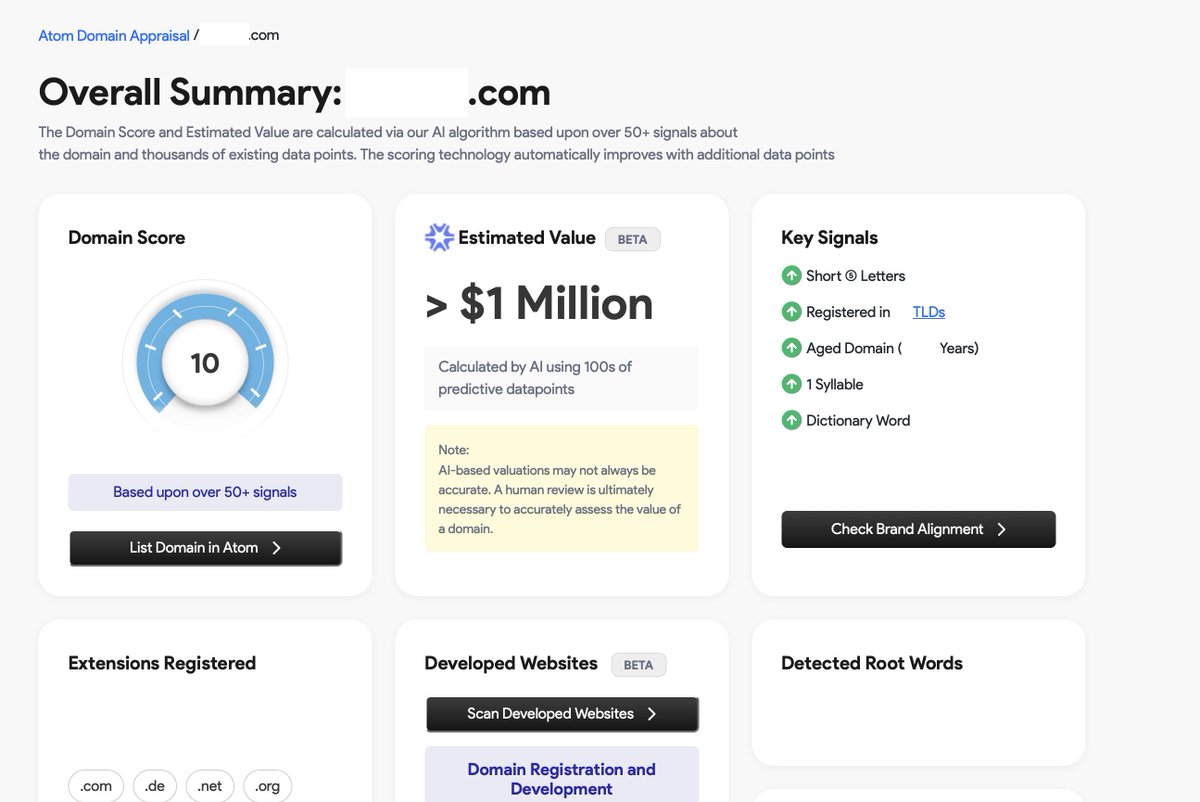This screenshot has width=1200, height=802.
Task: Click the 'Dictionary Word' signal text
Action: coord(858,421)
